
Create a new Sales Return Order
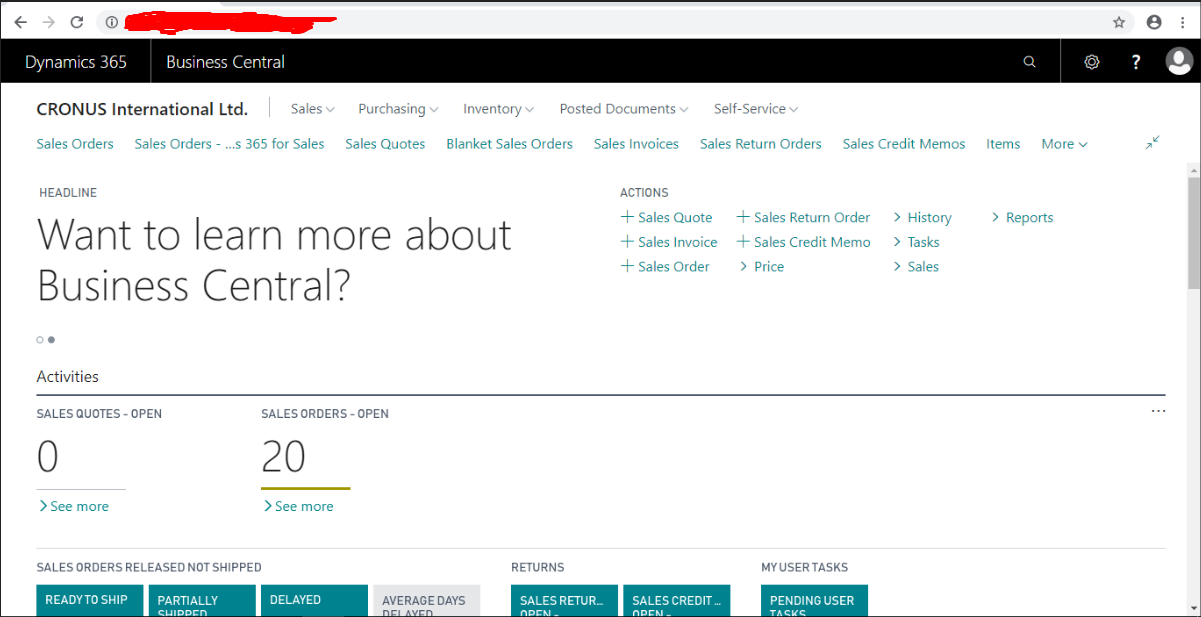803,217
